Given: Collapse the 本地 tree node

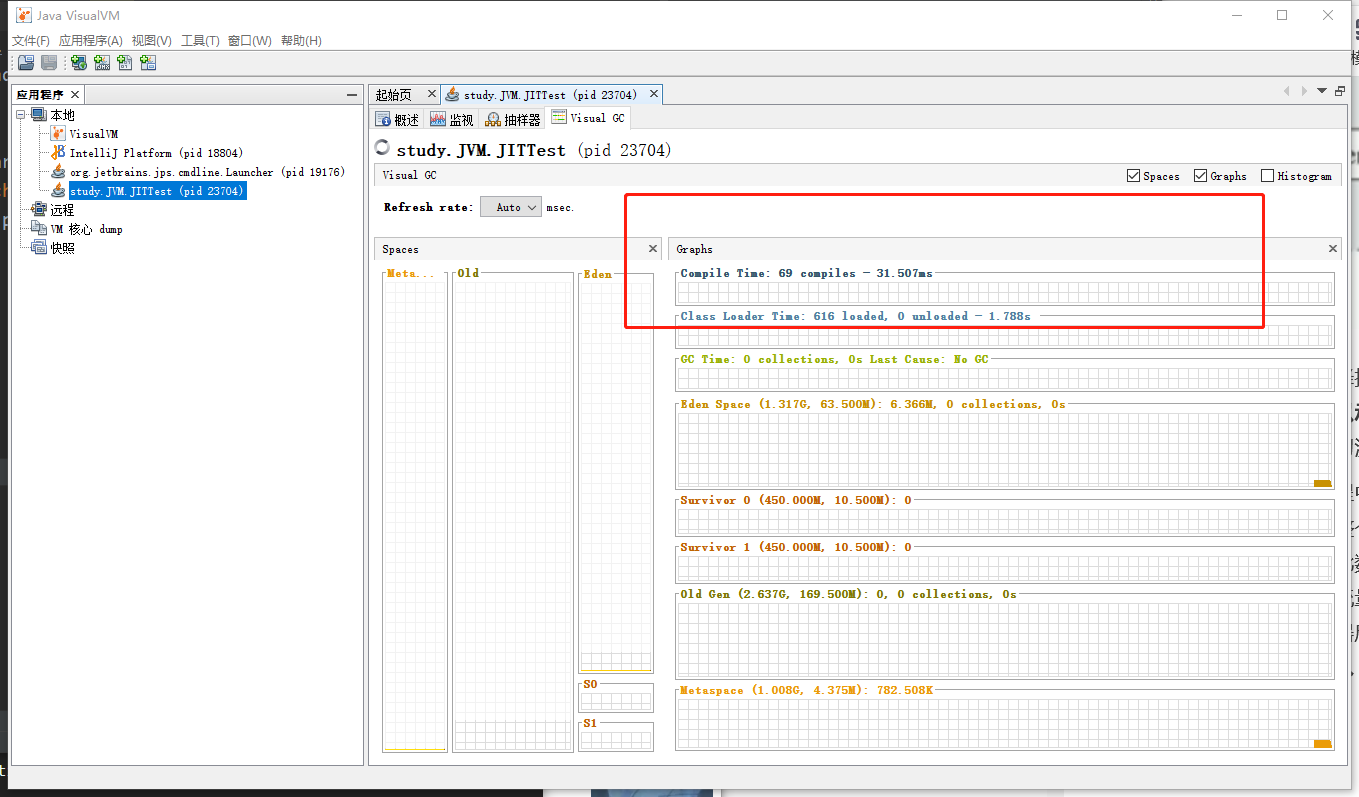Looking at the screenshot, I should pos(21,115).
